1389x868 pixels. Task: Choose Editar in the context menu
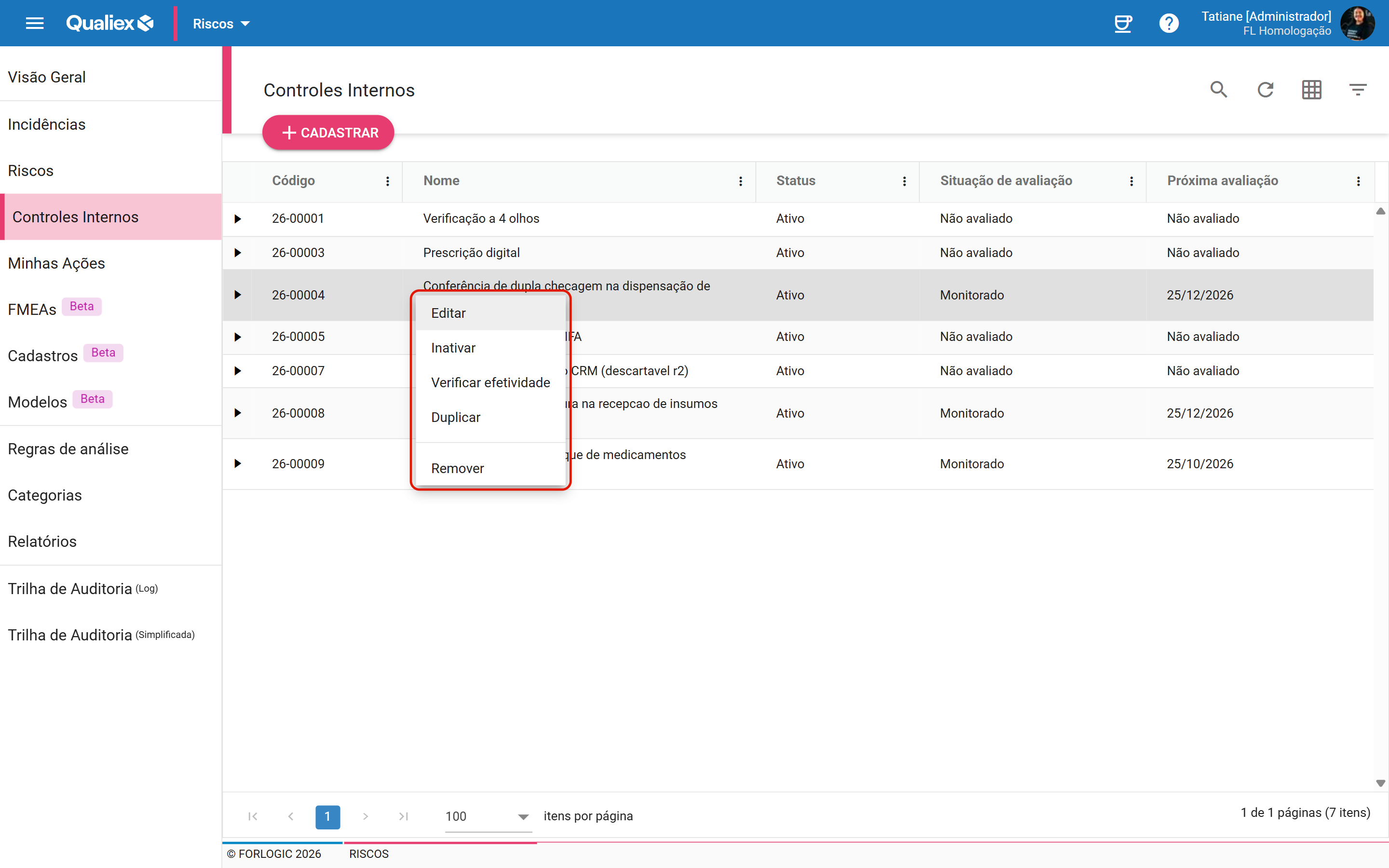pyautogui.click(x=491, y=313)
